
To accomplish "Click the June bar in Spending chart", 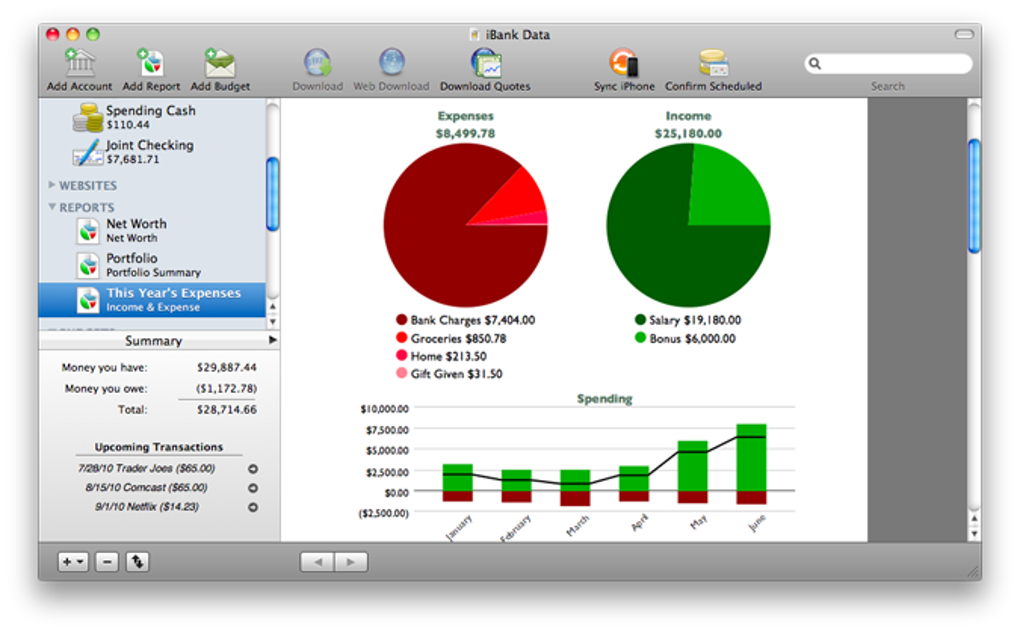I will pos(751,464).
